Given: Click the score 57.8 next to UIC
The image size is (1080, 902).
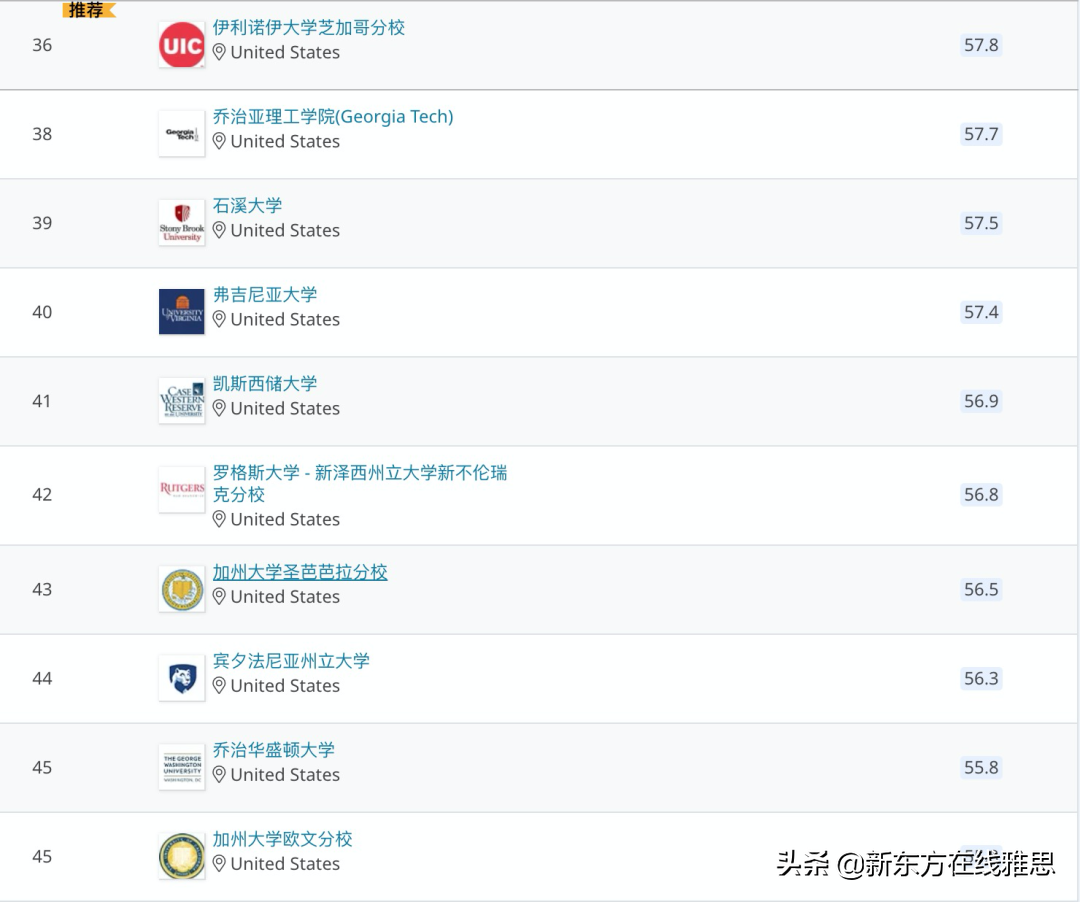Looking at the screenshot, I should pos(980,44).
